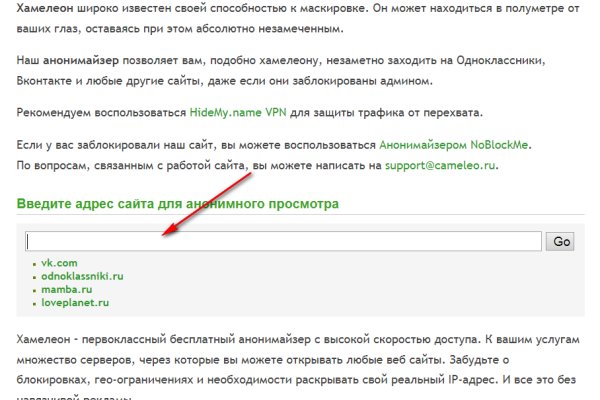Click the bold word 'Хамелеон' at top

click(x=49, y=8)
